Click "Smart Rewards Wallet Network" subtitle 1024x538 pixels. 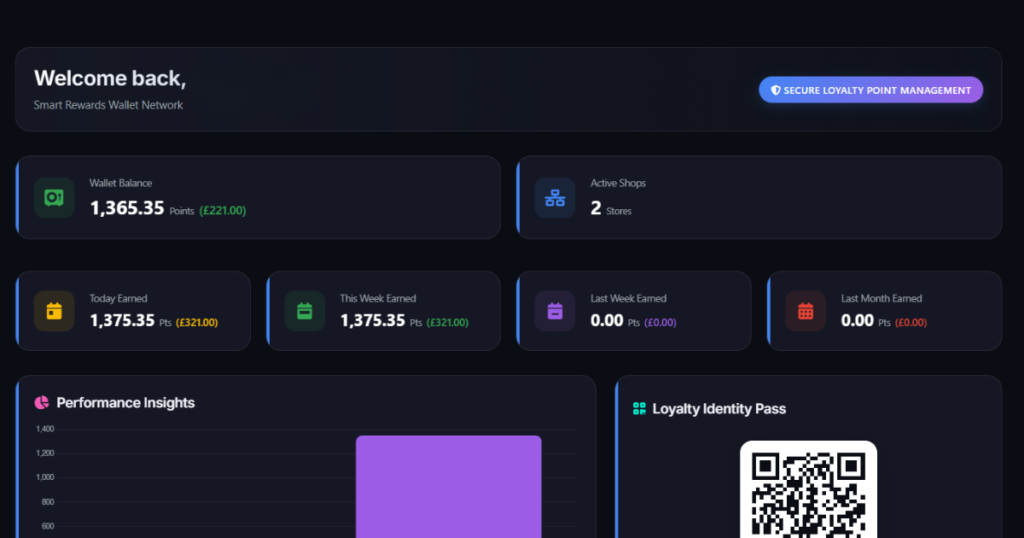click(x=108, y=105)
